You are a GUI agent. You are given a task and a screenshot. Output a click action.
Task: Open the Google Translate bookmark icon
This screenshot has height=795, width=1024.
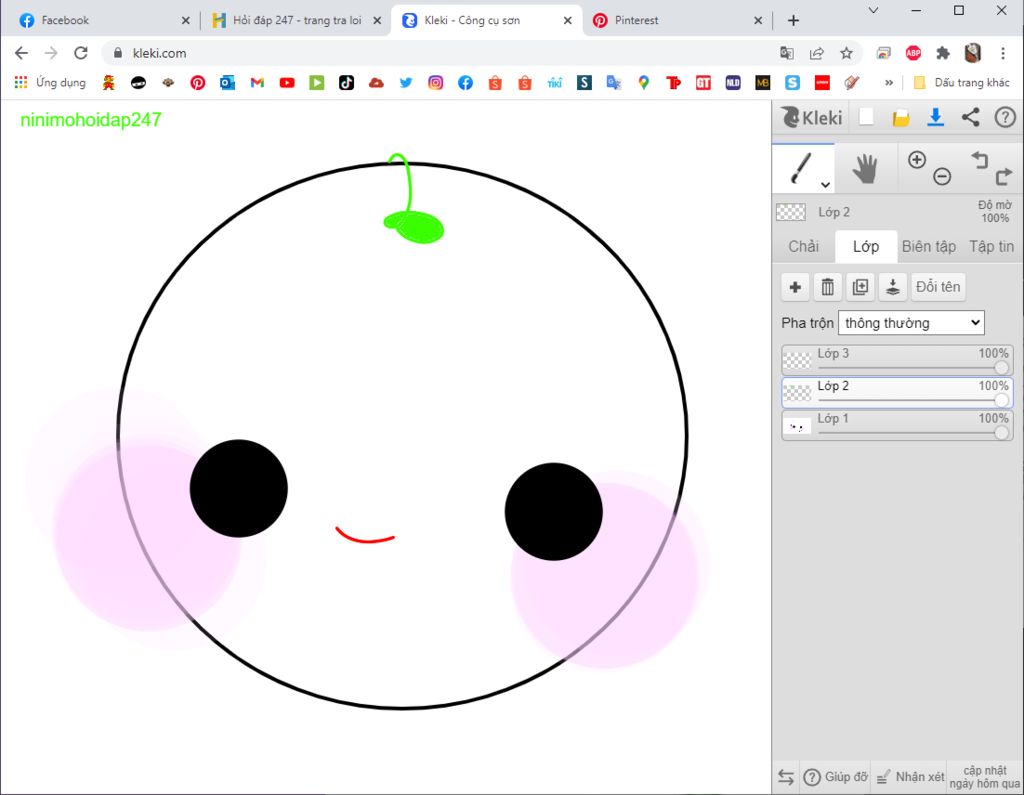coord(614,82)
